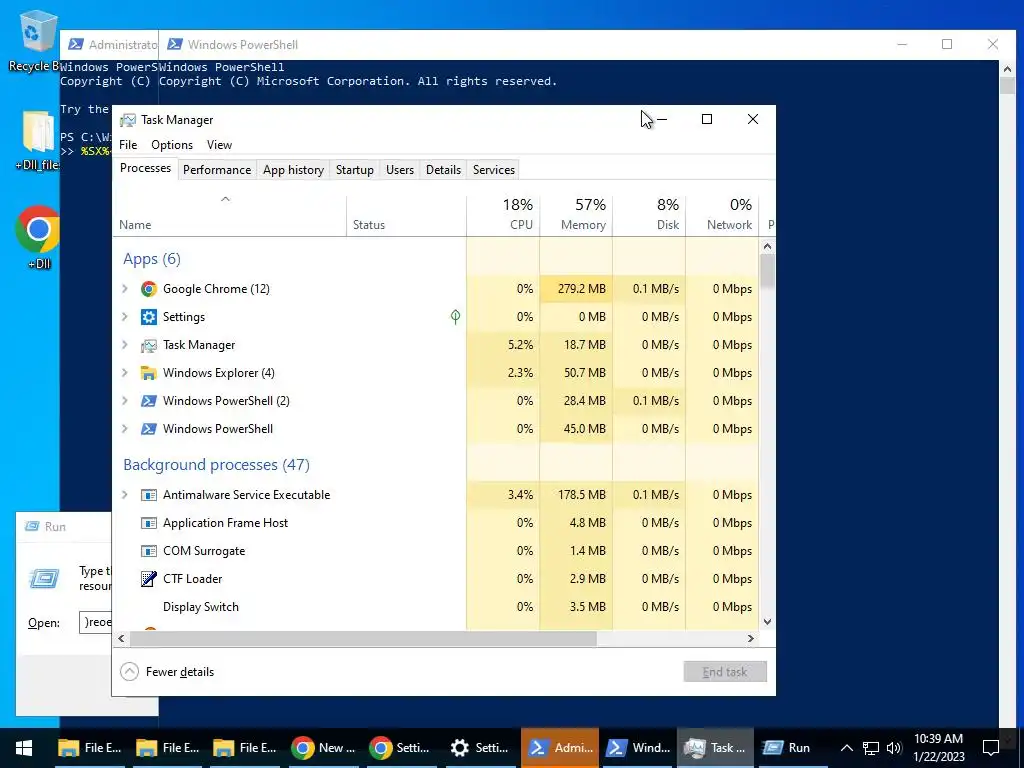Click the horizontal scrollbar right arrow

751,639
